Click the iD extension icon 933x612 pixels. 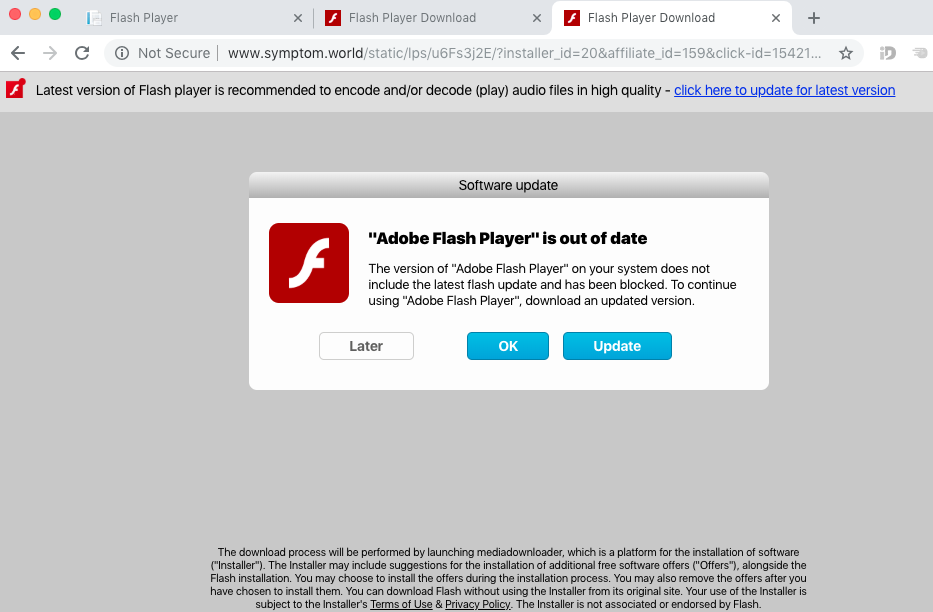887,54
